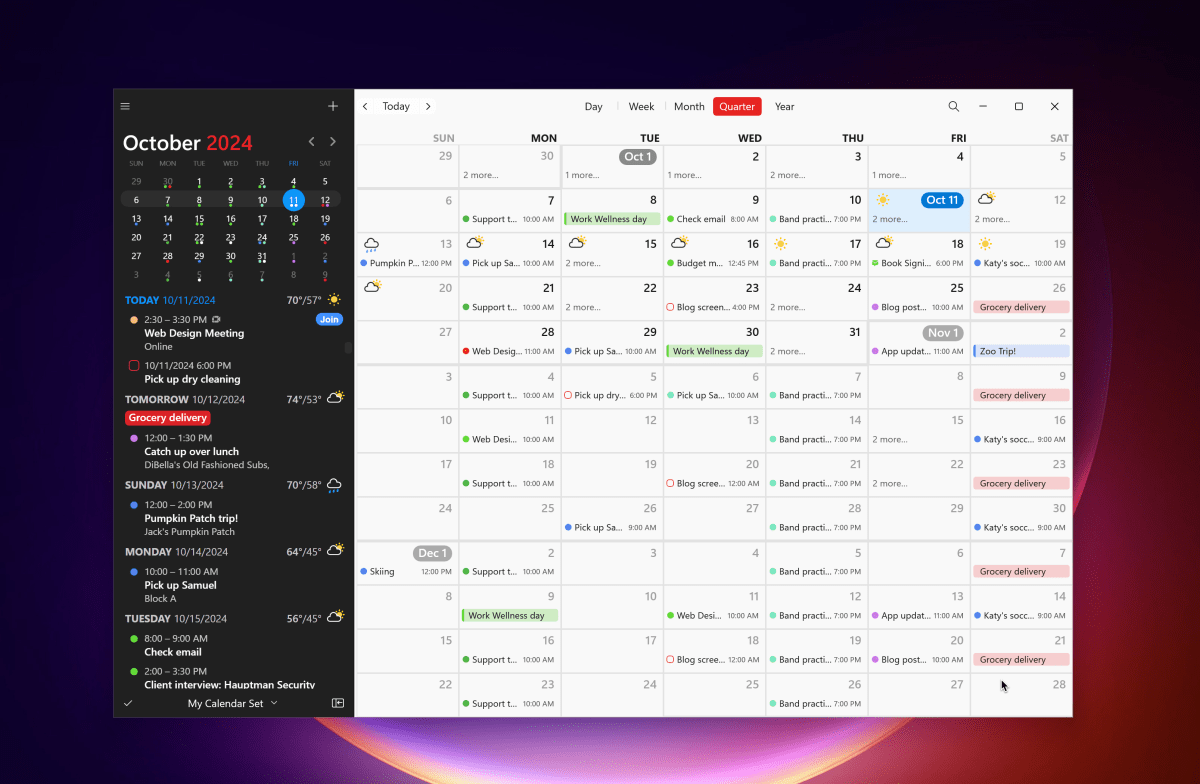The image size is (1200, 784).
Task: Switch to the Month view tab
Action: point(688,106)
